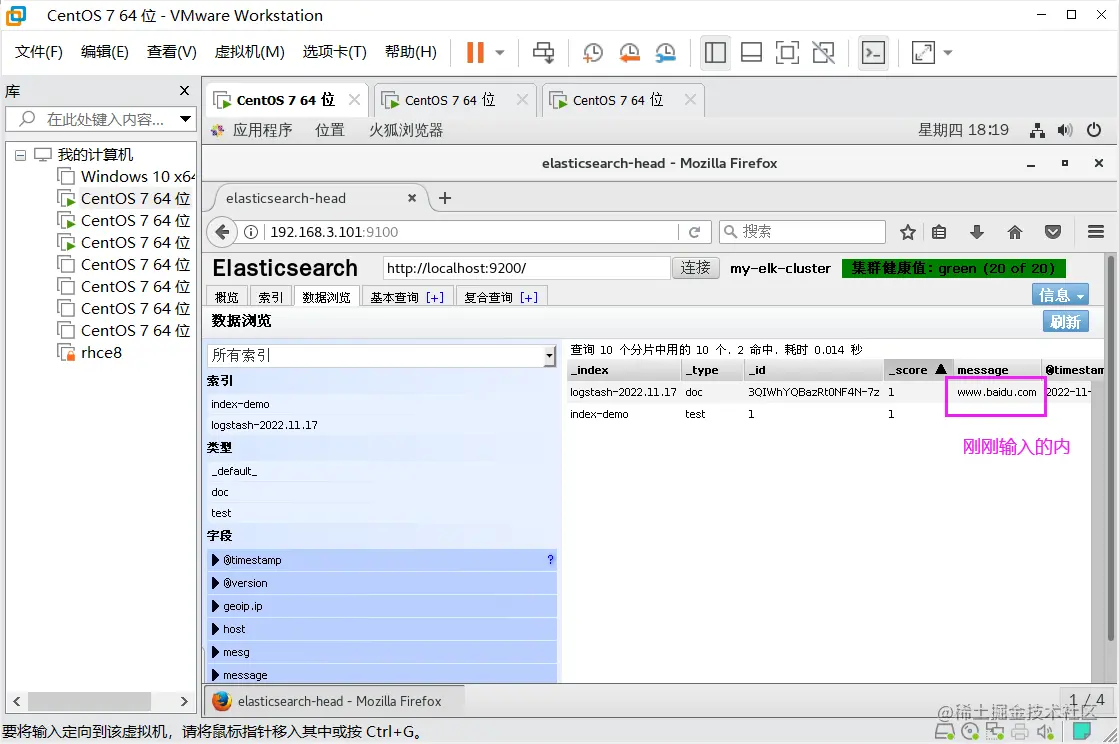Viewport: 1119px width, 744px height.
Task: Open the 虚拟机(M) menu
Action: point(249,52)
